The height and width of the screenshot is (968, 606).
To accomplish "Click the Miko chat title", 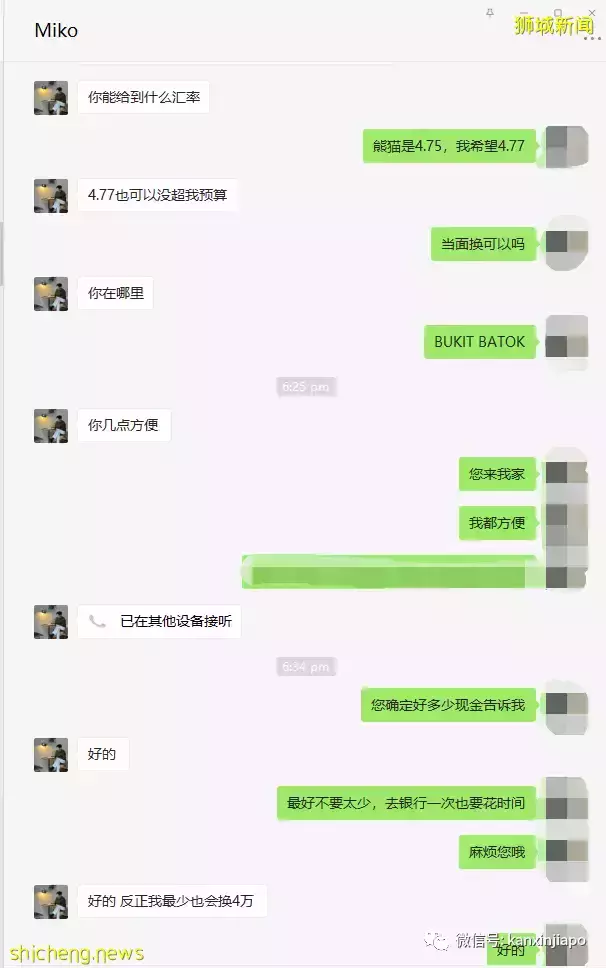I will 56,30.
